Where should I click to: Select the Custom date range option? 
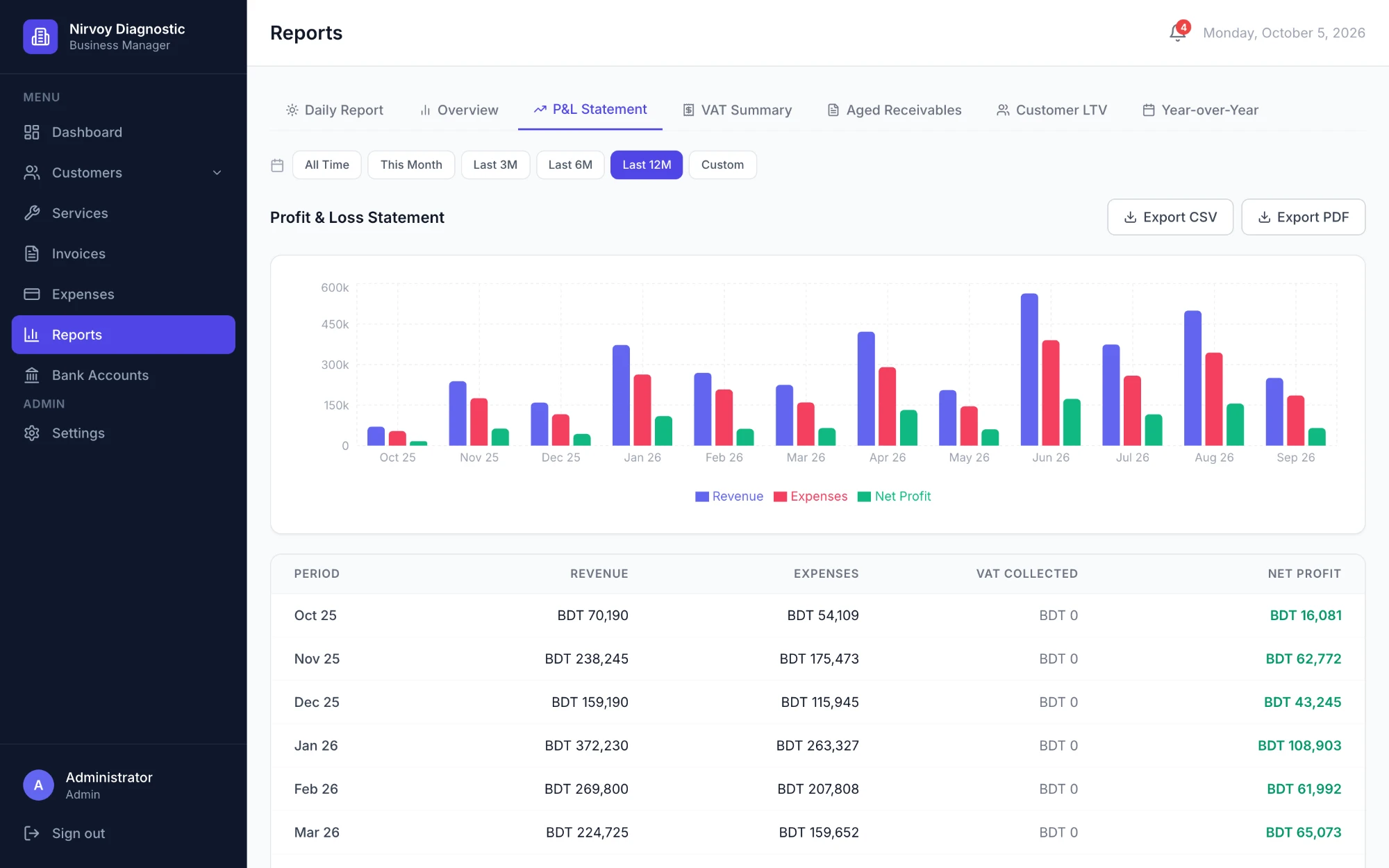pos(722,165)
